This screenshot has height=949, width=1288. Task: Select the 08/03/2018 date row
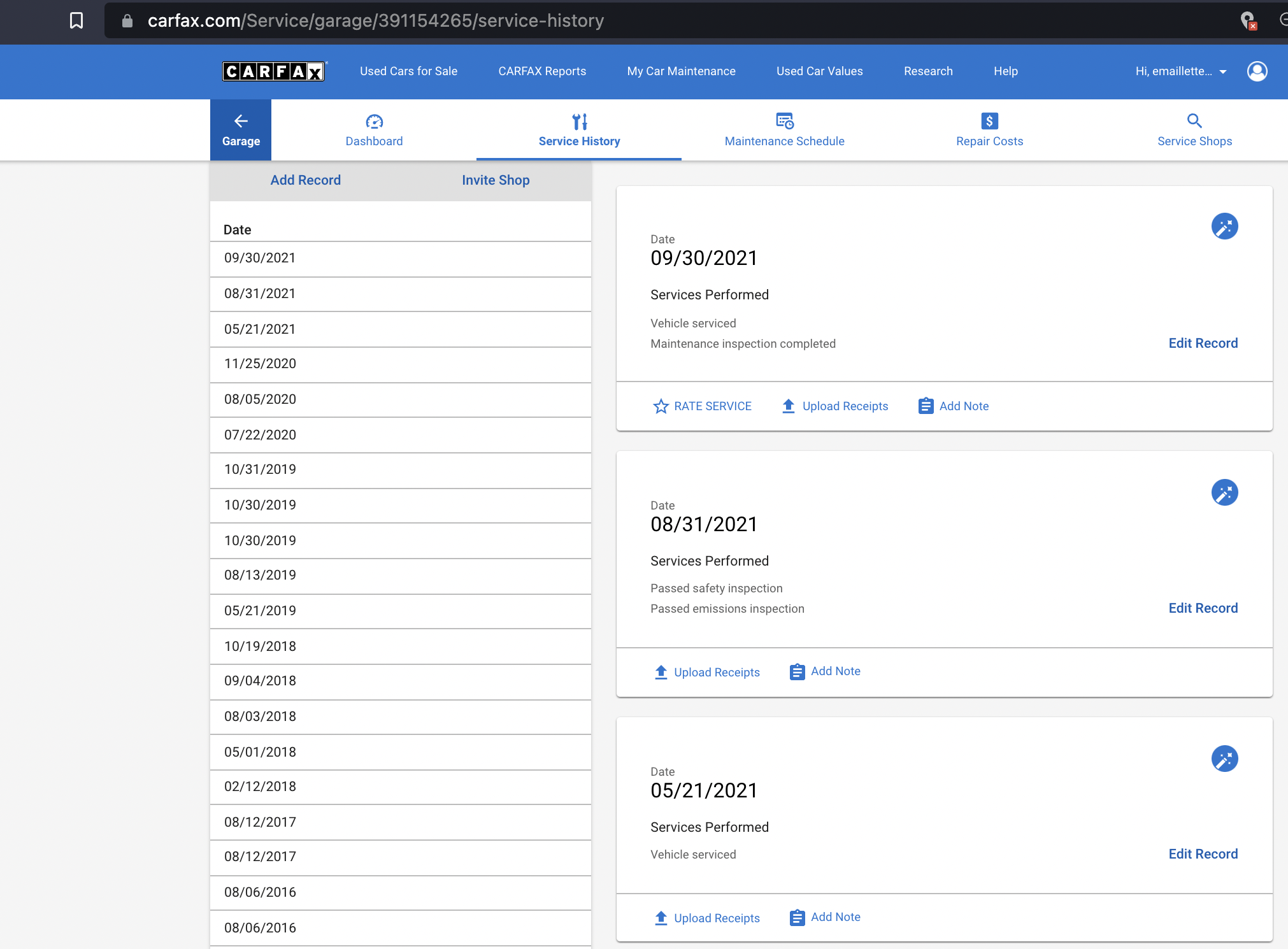click(401, 717)
